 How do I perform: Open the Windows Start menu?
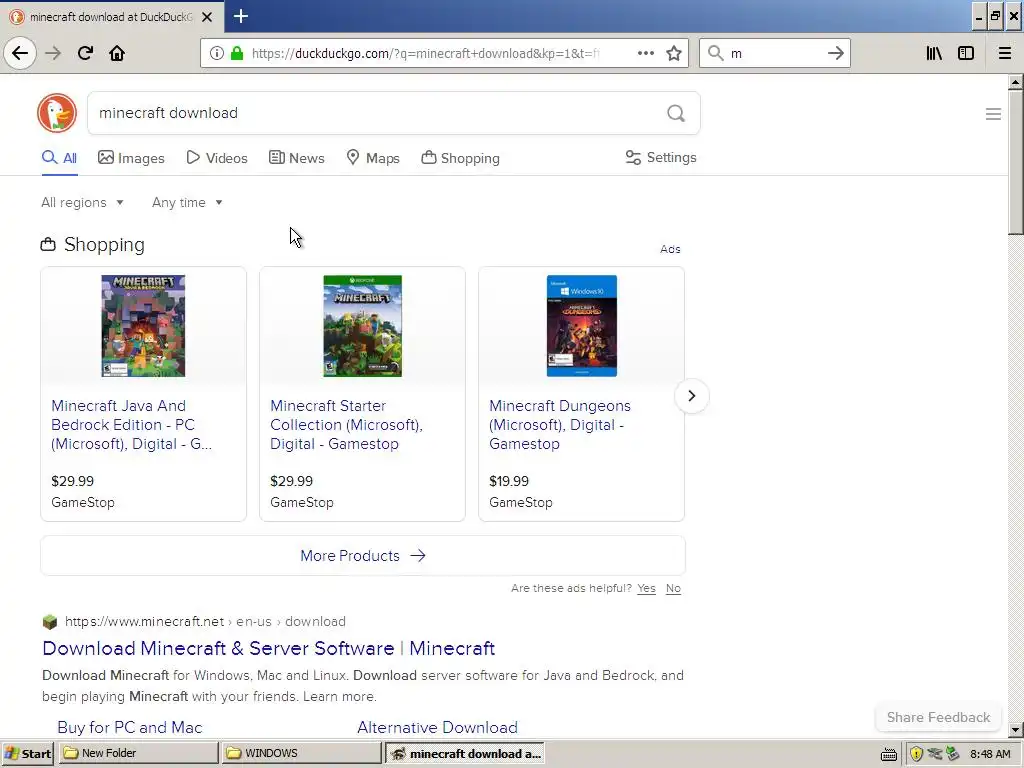coord(27,754)
